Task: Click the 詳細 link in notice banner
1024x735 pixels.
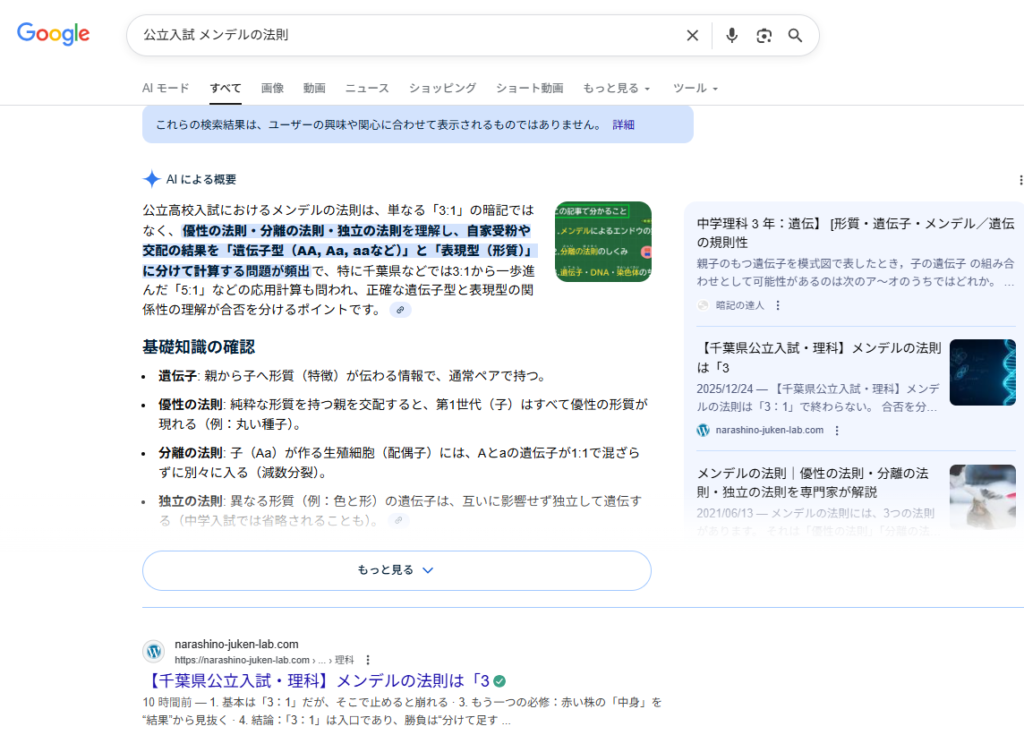Action: (623, 125)
